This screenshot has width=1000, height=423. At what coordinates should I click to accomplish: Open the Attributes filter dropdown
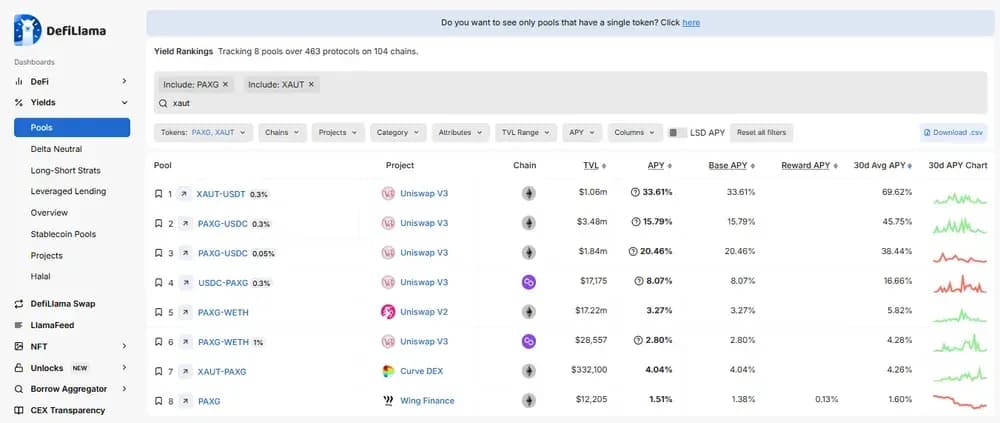[460, 132]
